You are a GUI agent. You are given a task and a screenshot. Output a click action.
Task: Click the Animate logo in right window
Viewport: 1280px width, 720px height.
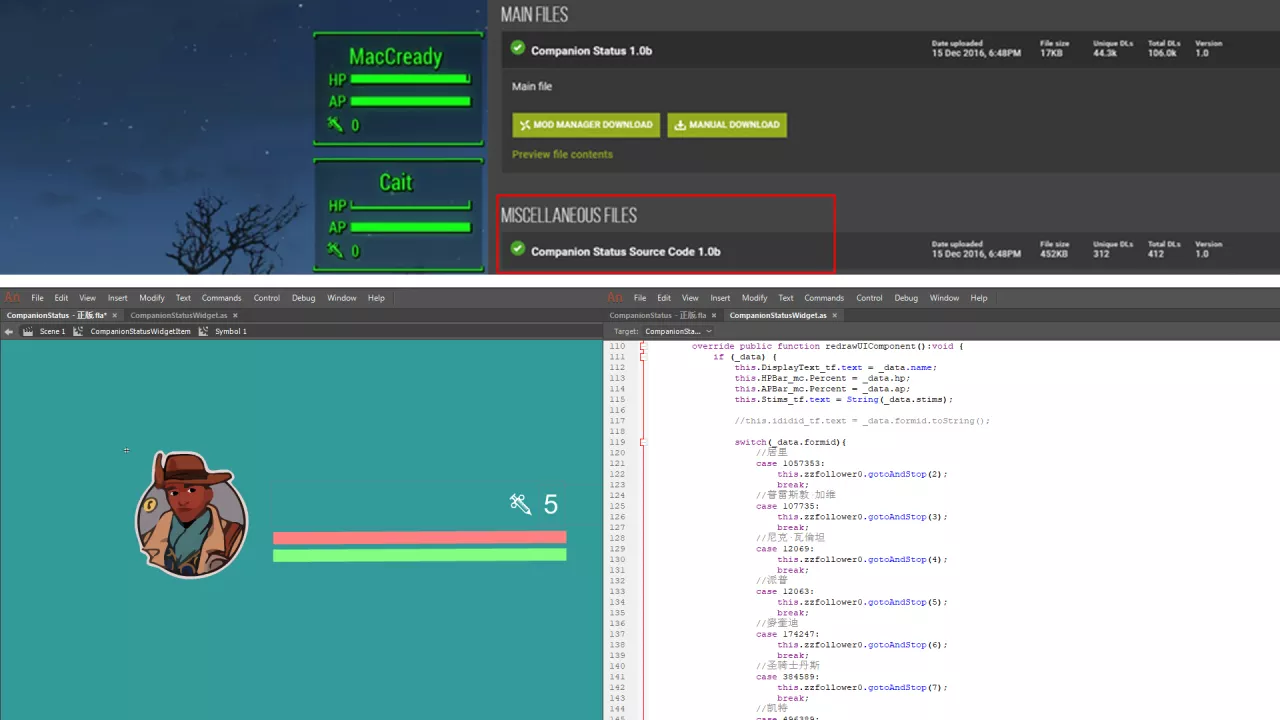[615, 298]
